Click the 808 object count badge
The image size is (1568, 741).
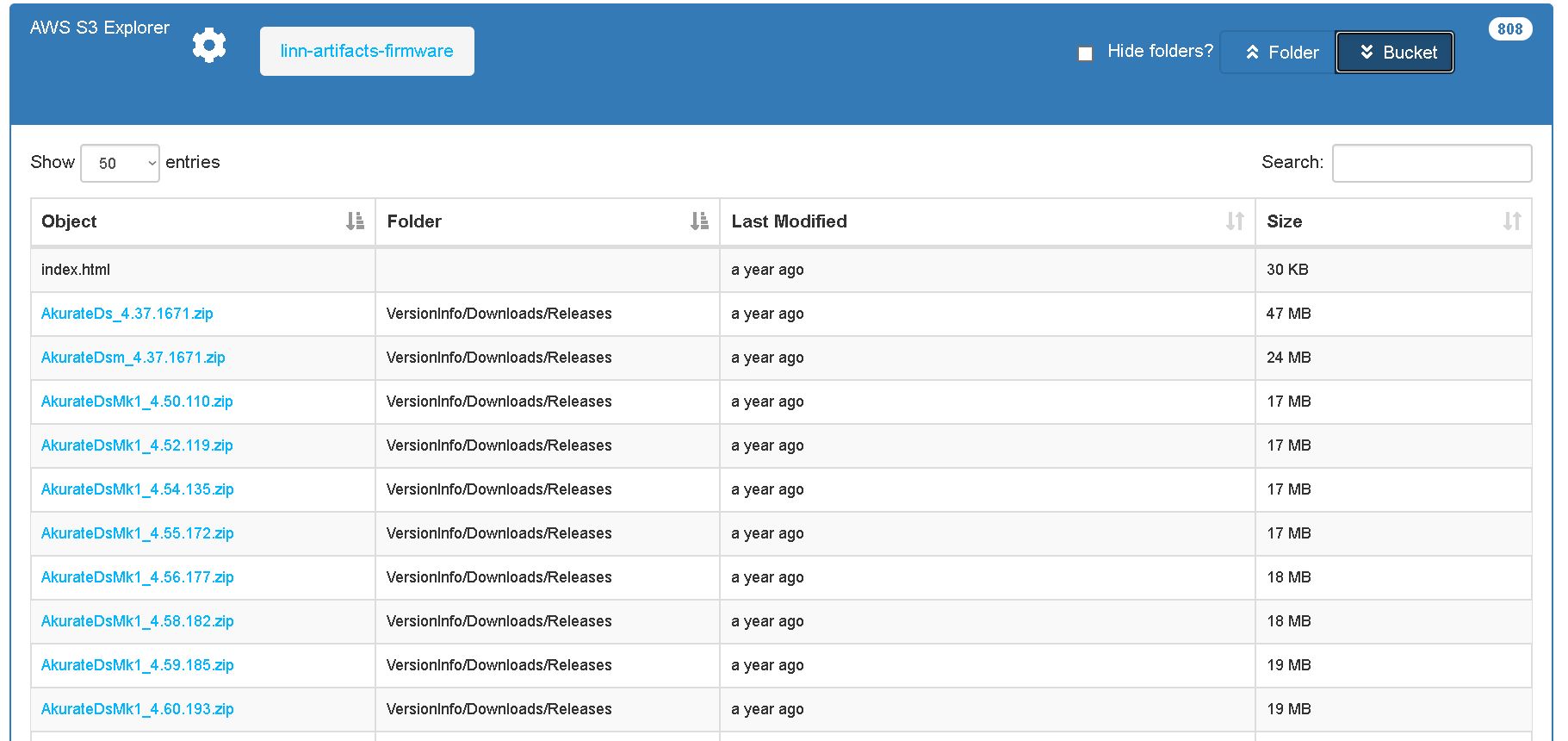click(1509, 29)
